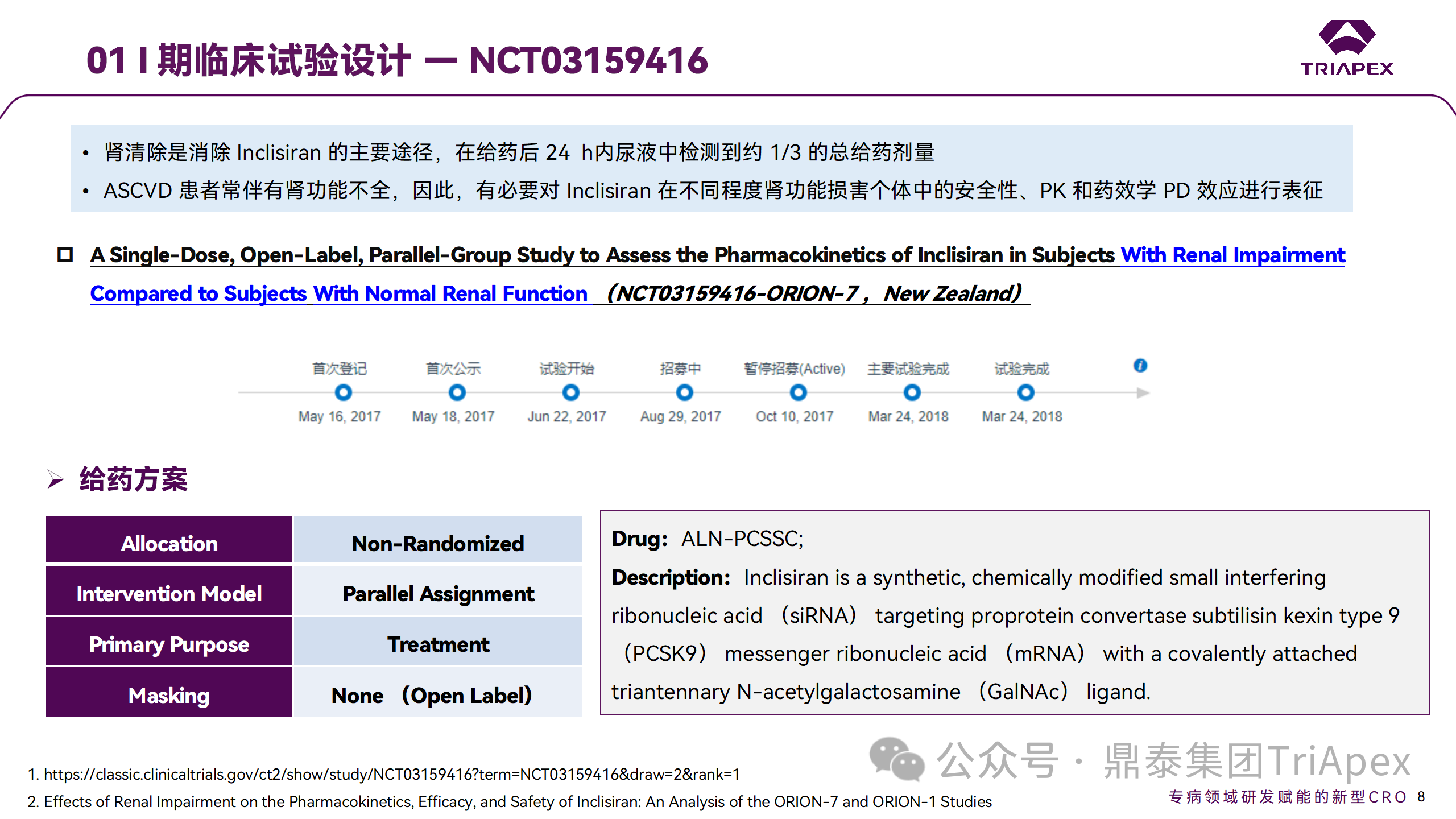Select the Oct 10, 2017 暂停招募 marker

[x=798, y=392]
